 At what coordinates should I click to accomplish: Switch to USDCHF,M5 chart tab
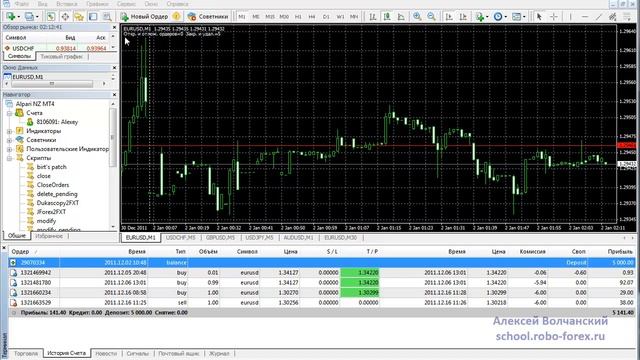tap(180, 238)
